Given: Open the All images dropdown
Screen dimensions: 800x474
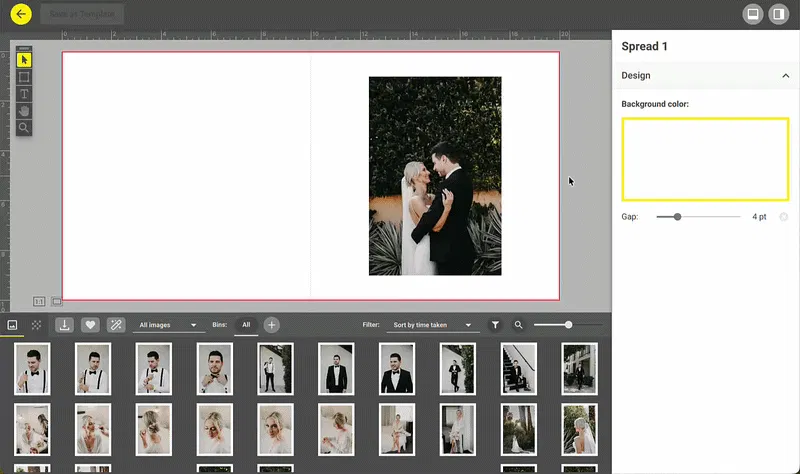Looking at the screenshot, I should pos(168,325).
